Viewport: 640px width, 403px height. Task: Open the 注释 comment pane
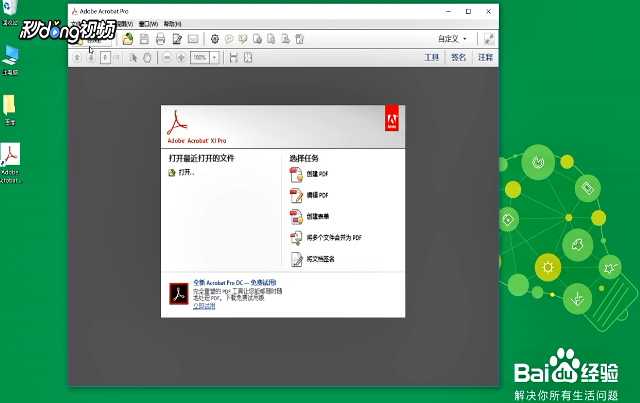click(485, 58)
